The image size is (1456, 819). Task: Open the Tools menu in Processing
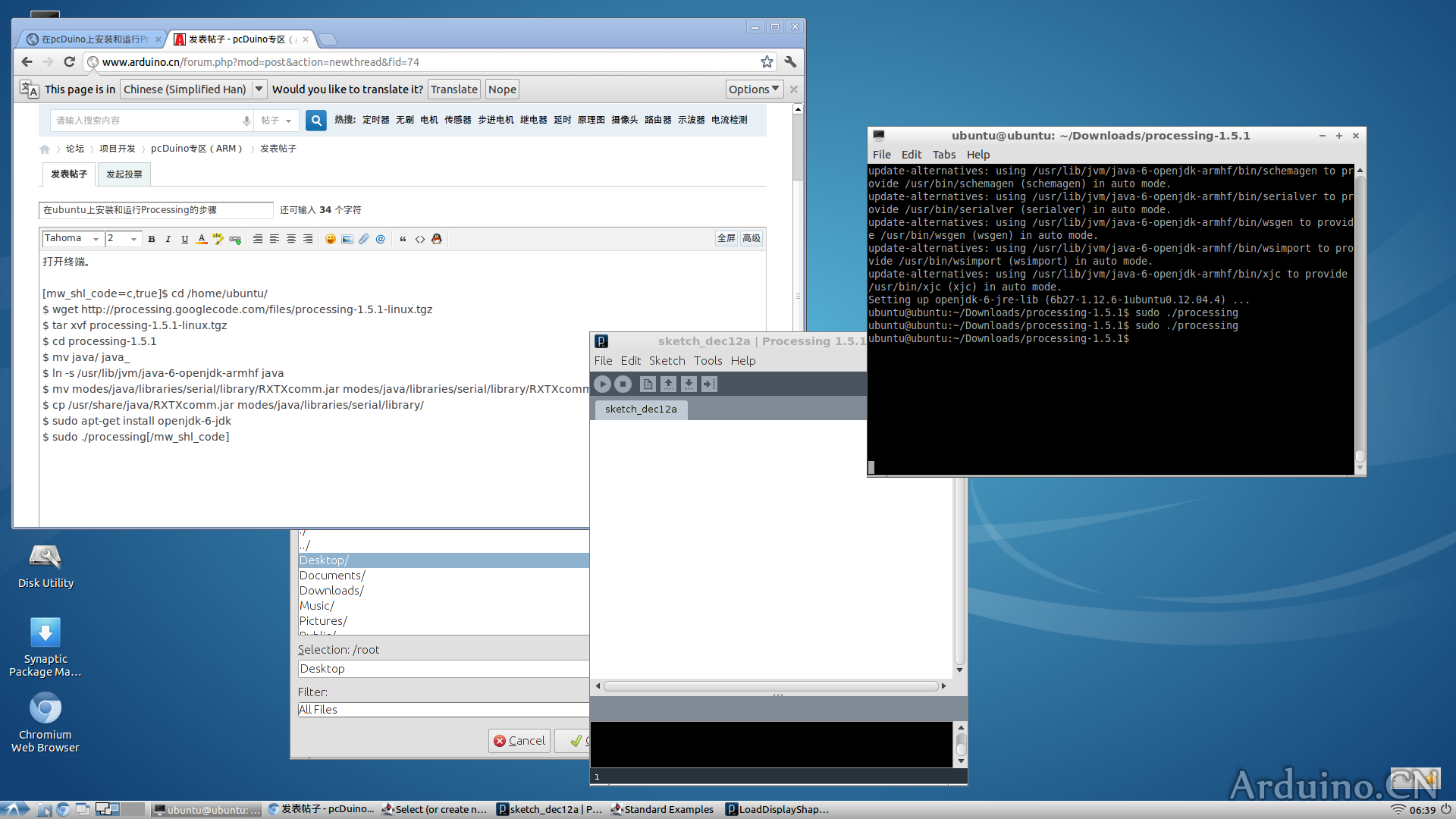click(x=708, y=361)
